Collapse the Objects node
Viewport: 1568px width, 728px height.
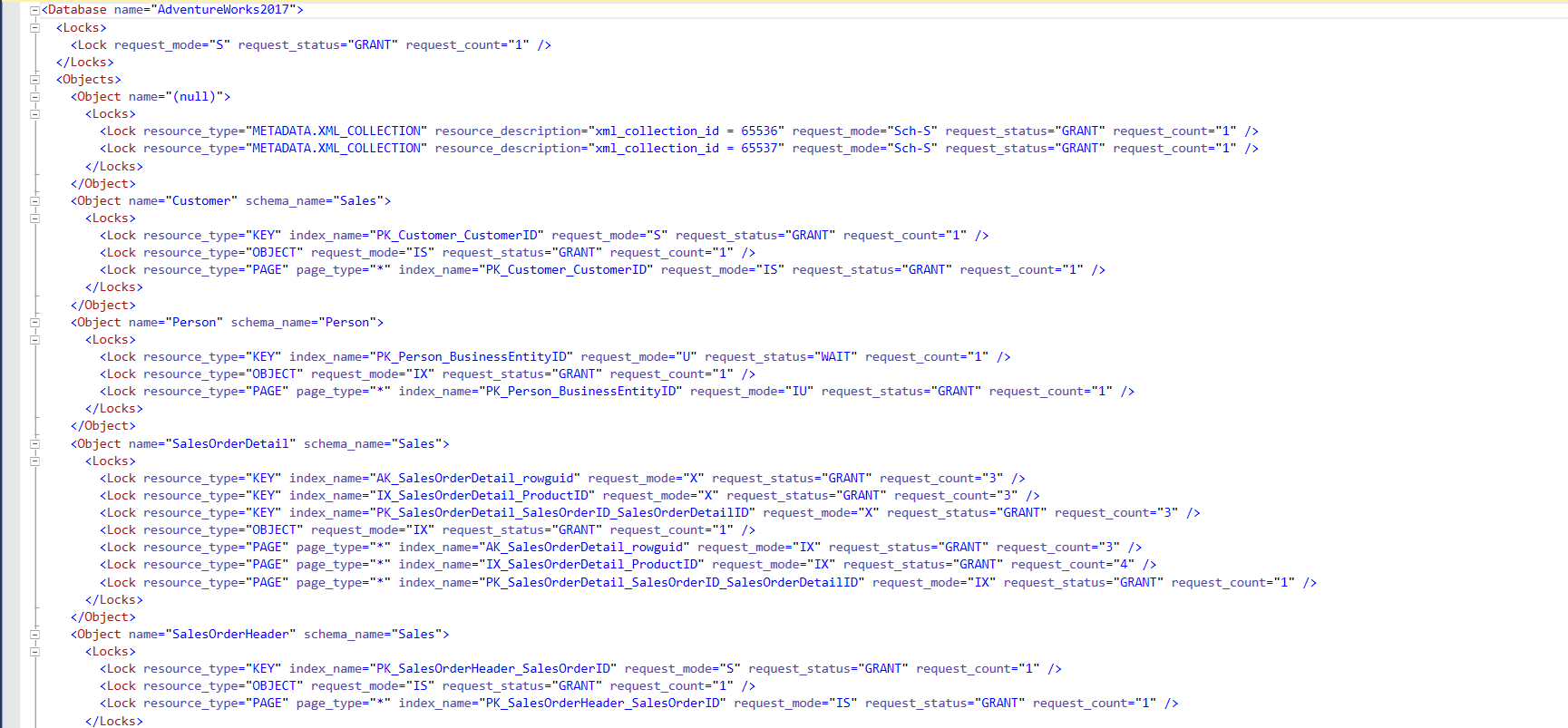34,80
